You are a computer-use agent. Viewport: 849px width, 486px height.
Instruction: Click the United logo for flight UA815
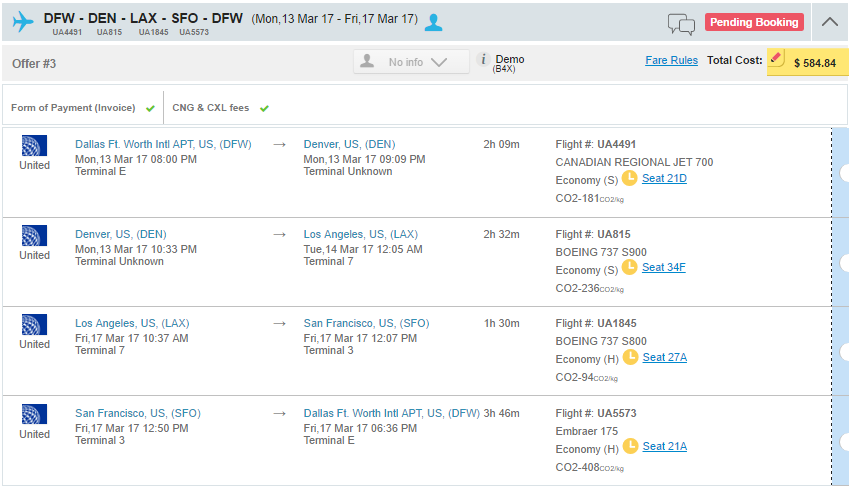34,235
